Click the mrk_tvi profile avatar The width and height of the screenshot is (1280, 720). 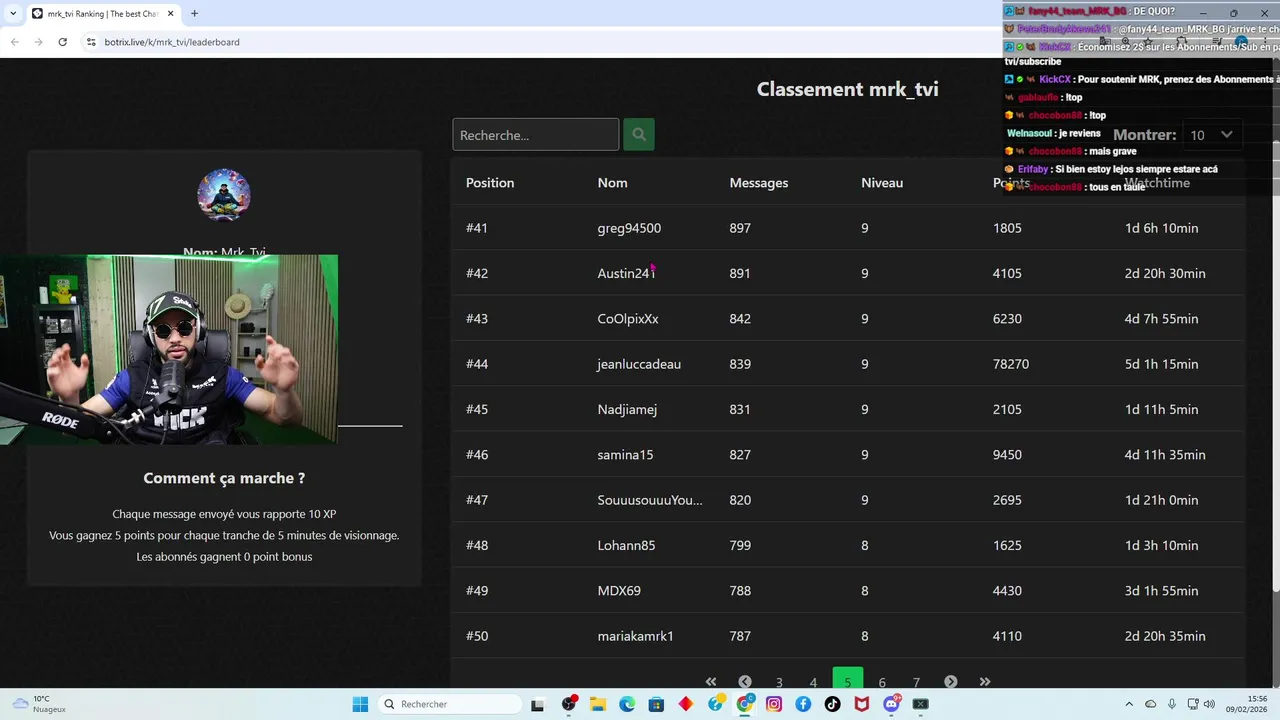point(224,194)
